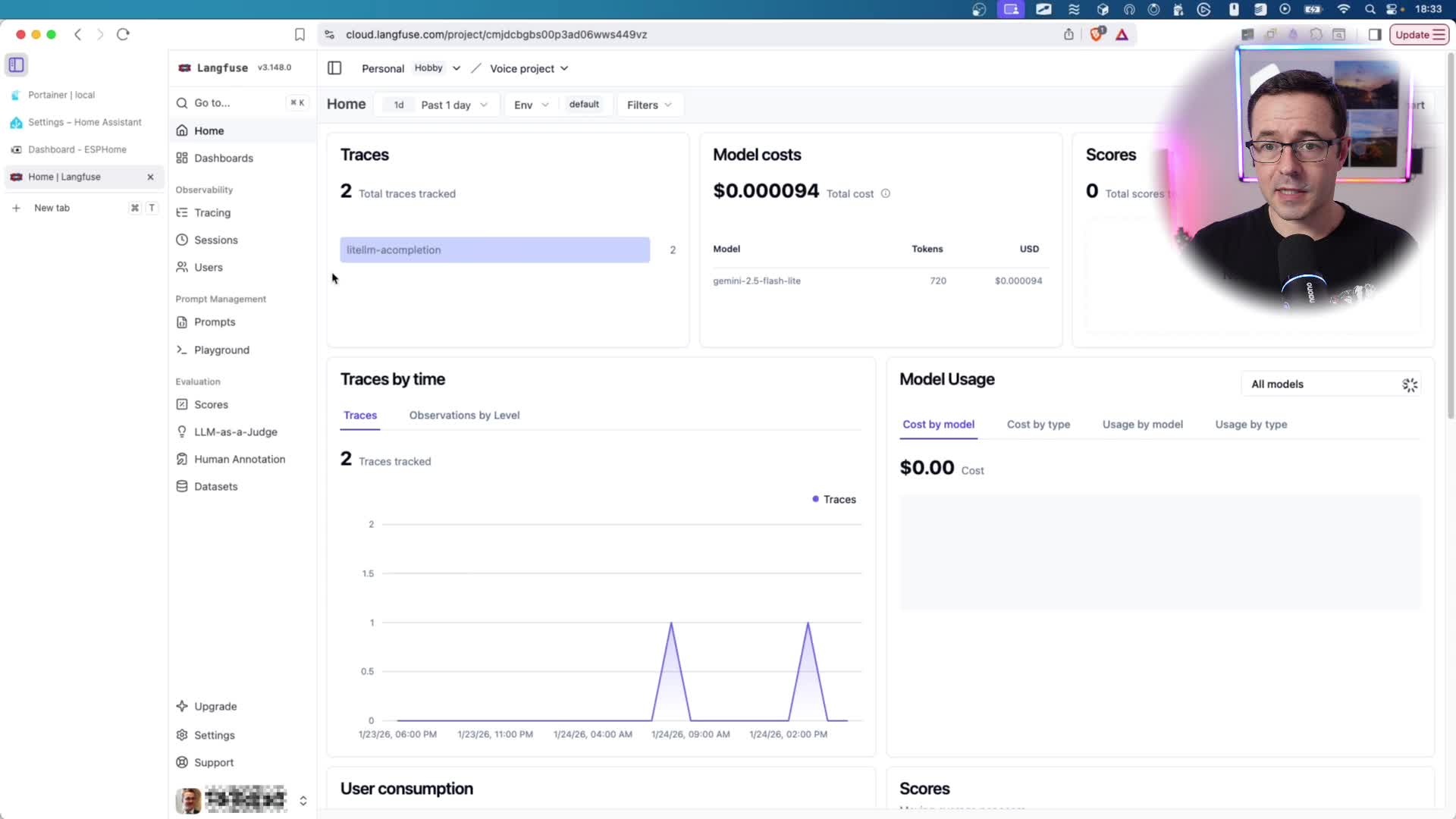Switch to the Usage by model tab
This screenshot has width=1456, height=819.
pos(1142,425)
